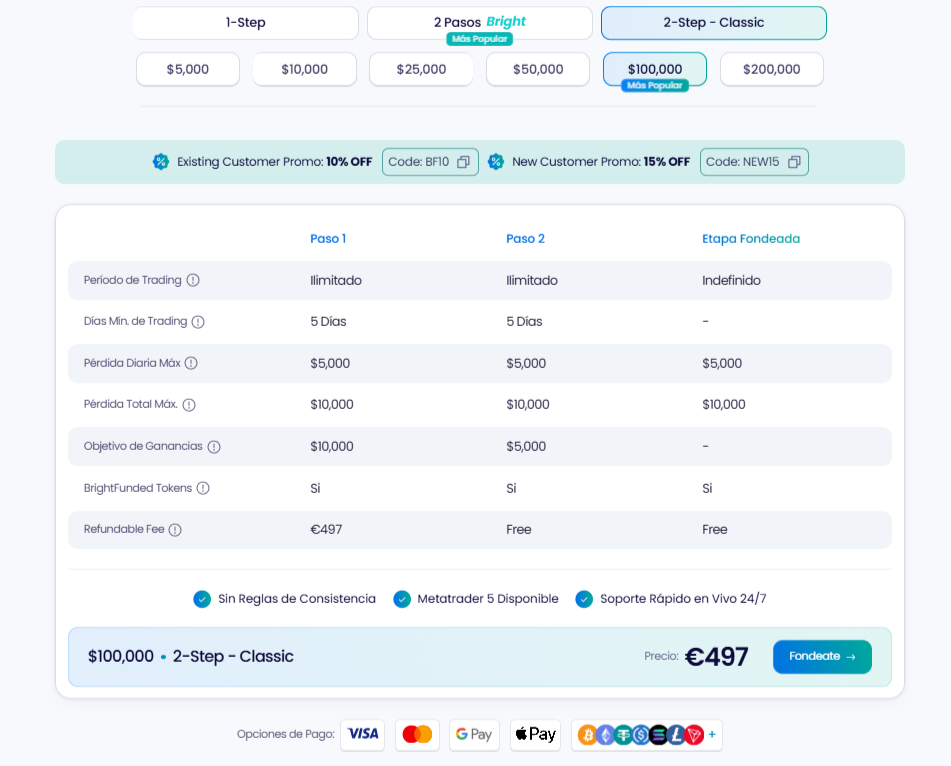
Task: Expand more crypto options plus sign
Action: point(712,734)
